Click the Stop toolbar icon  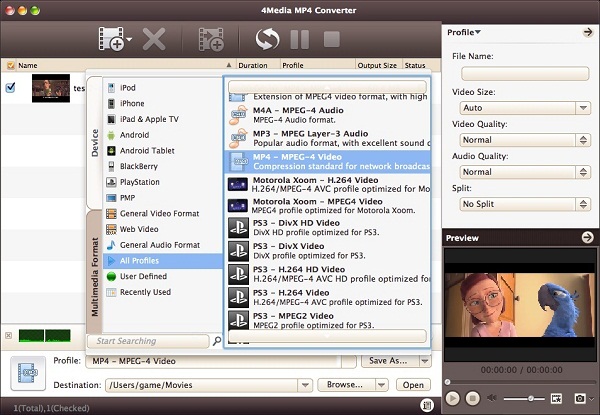coord(331,40)
